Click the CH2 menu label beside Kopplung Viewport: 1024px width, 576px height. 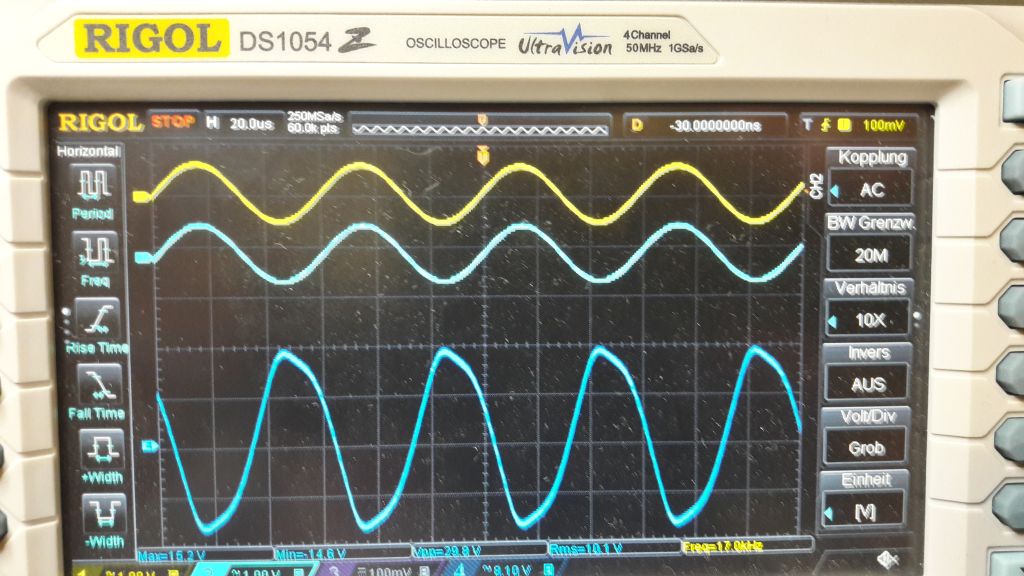(816, 186)
